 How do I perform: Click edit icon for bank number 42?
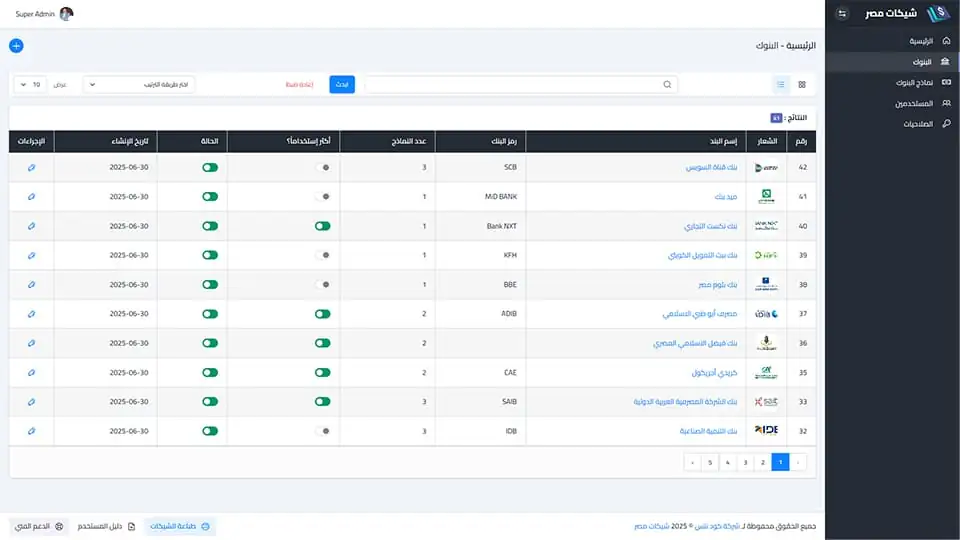31,168
